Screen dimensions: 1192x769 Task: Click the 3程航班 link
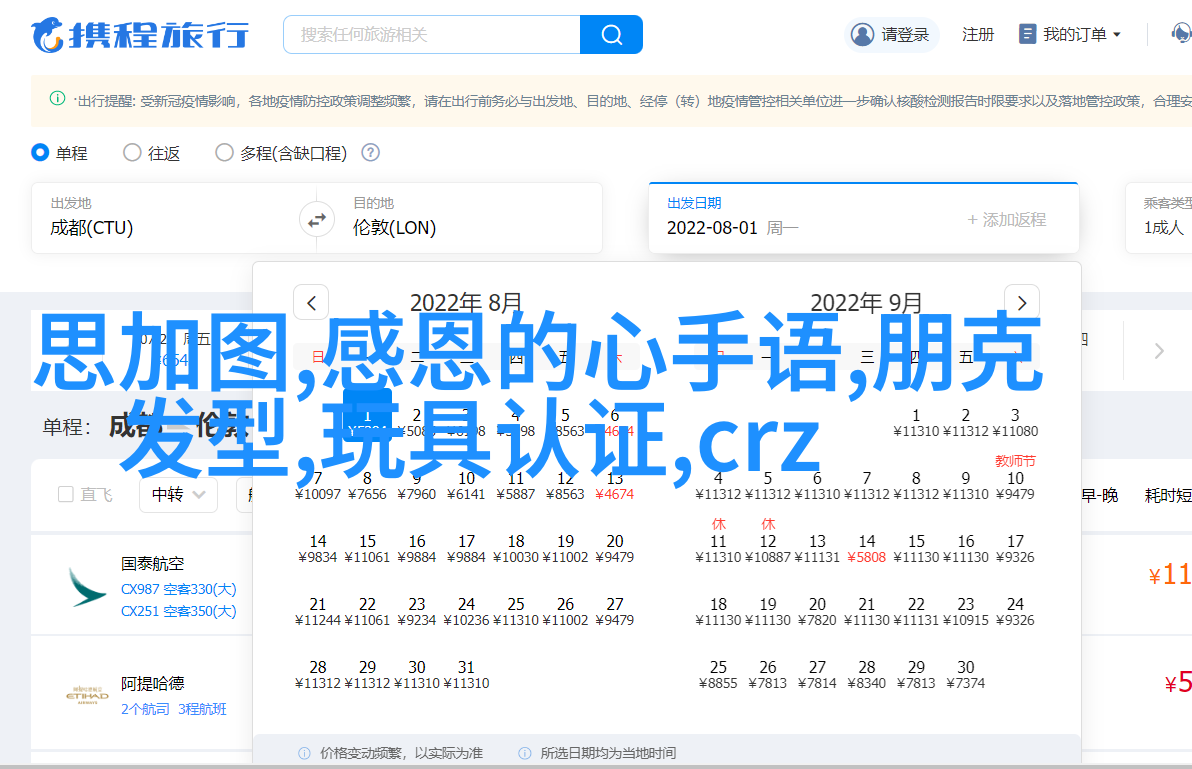[x=202, y=709]
